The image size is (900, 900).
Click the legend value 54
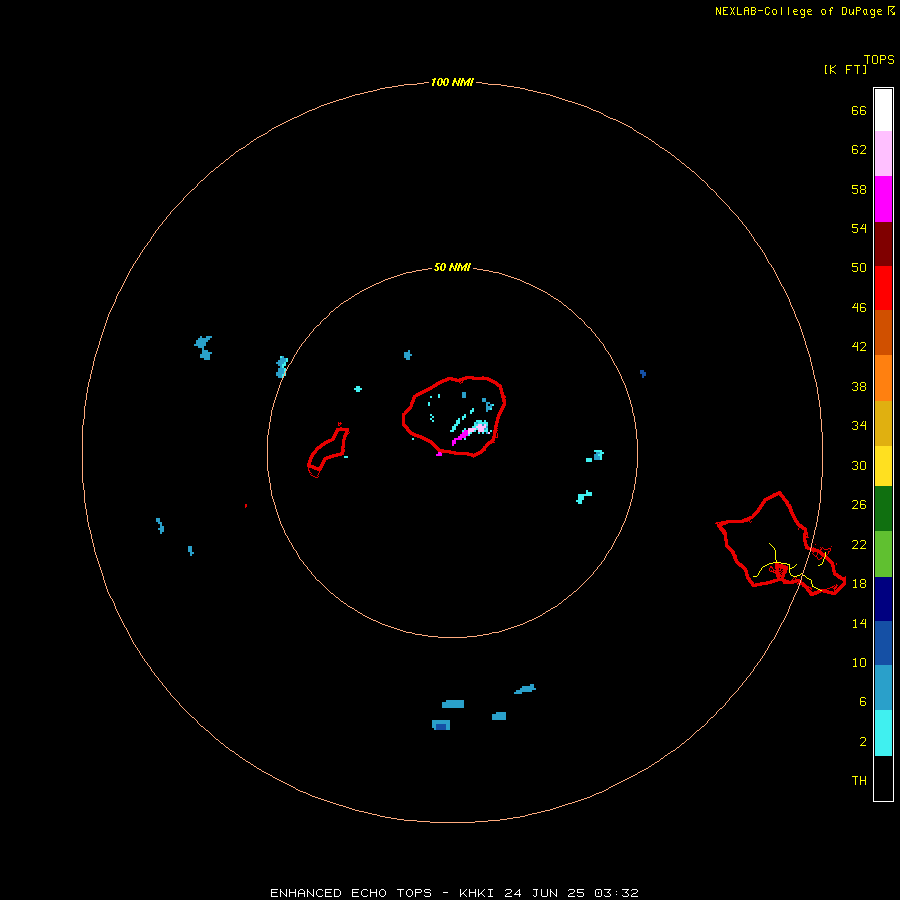point(859,228)
